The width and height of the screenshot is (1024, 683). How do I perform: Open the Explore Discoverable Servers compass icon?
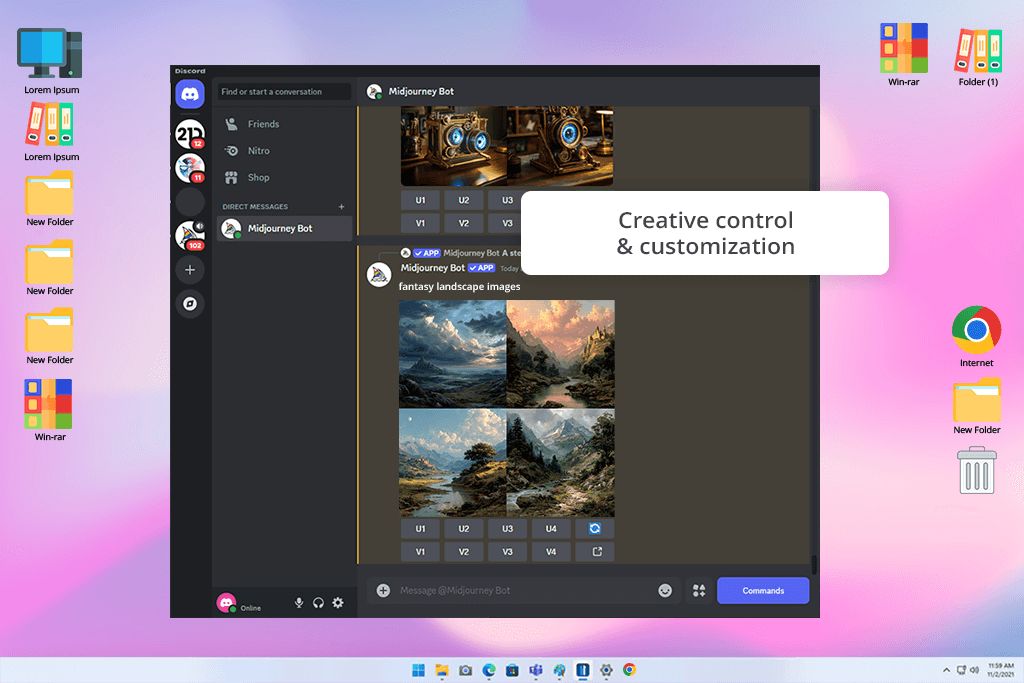pos(190,304)
